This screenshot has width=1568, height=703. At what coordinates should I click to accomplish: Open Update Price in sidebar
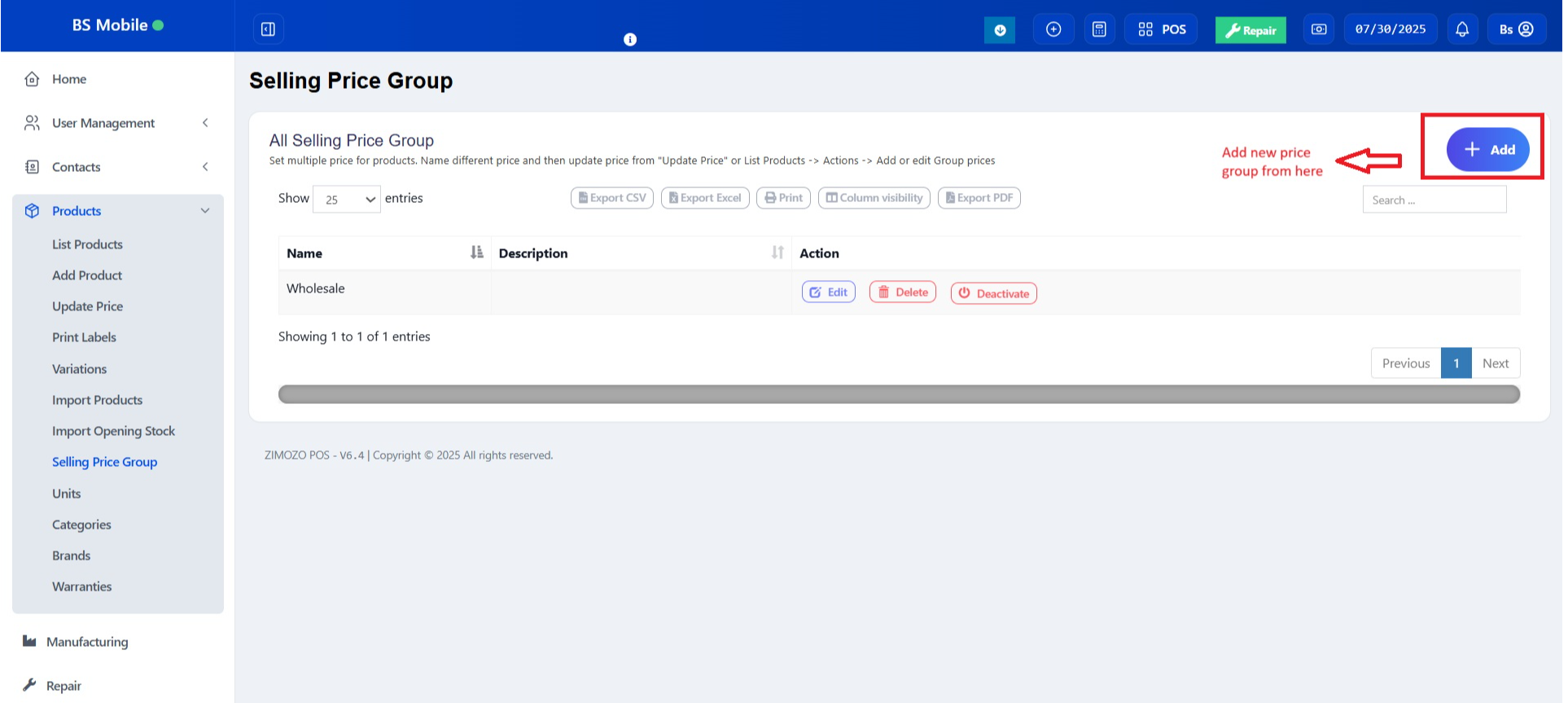click(87, 306)
